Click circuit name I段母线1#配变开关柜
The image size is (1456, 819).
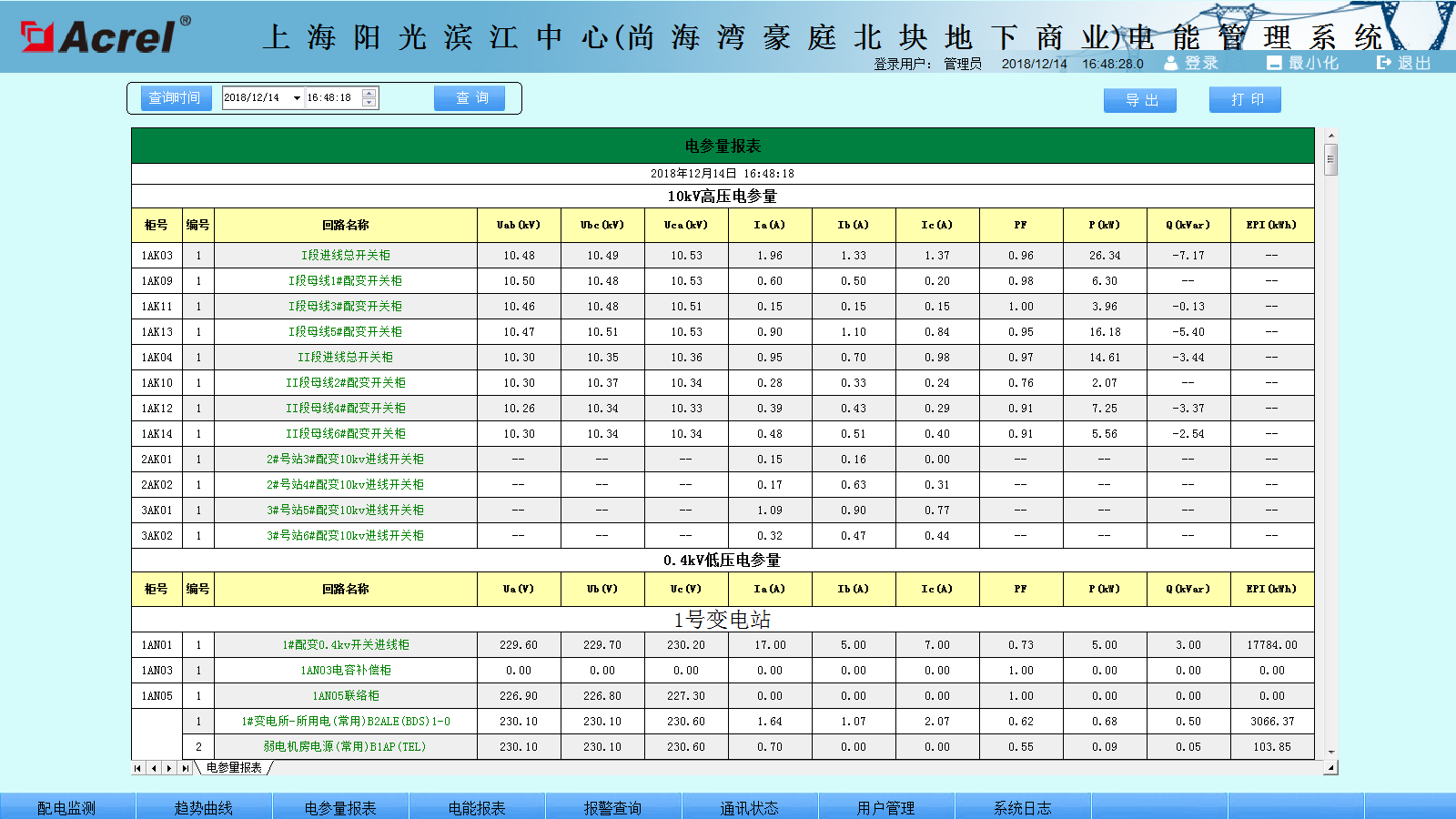(346, 281)
